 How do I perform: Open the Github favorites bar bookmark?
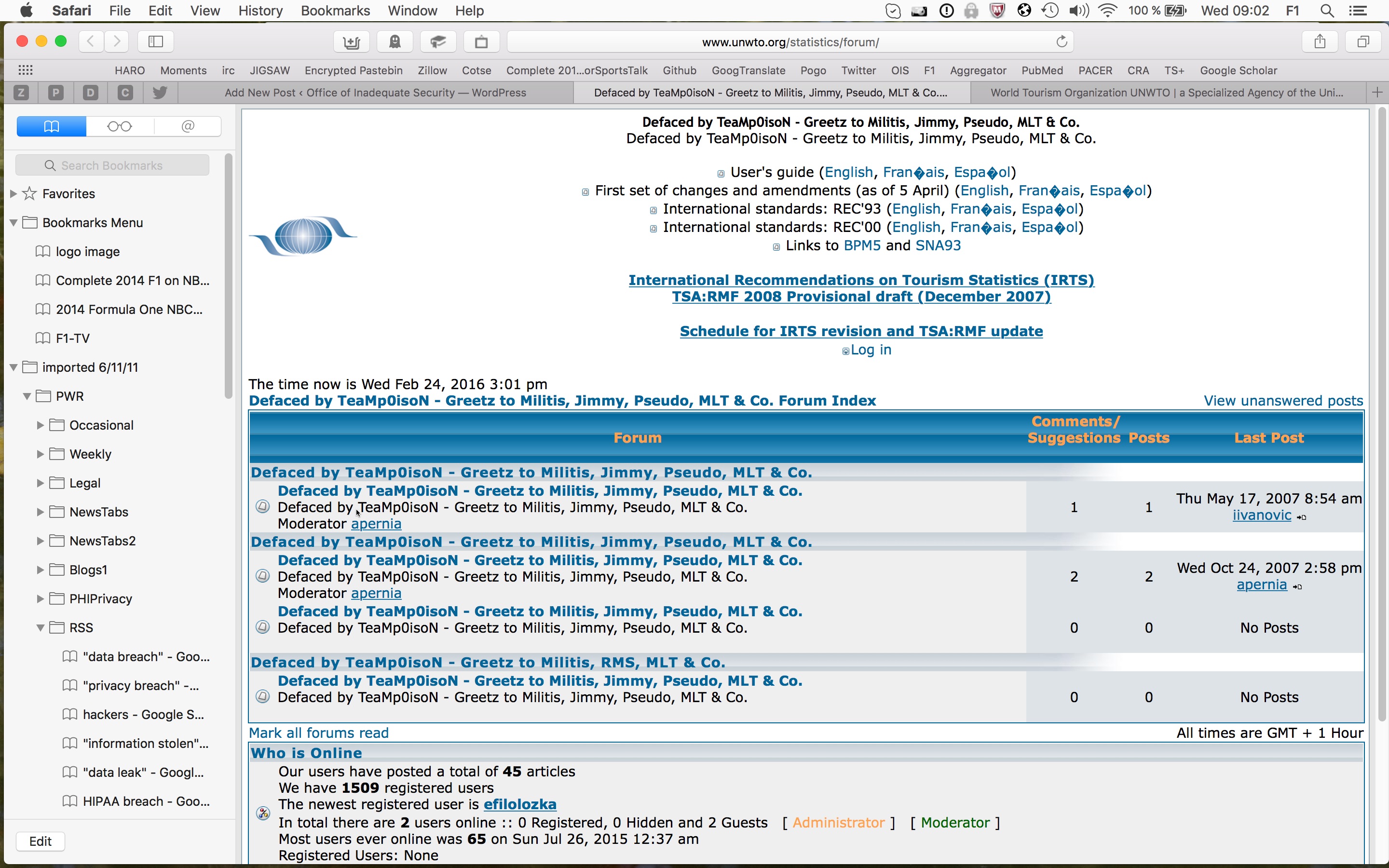(680, 70)
